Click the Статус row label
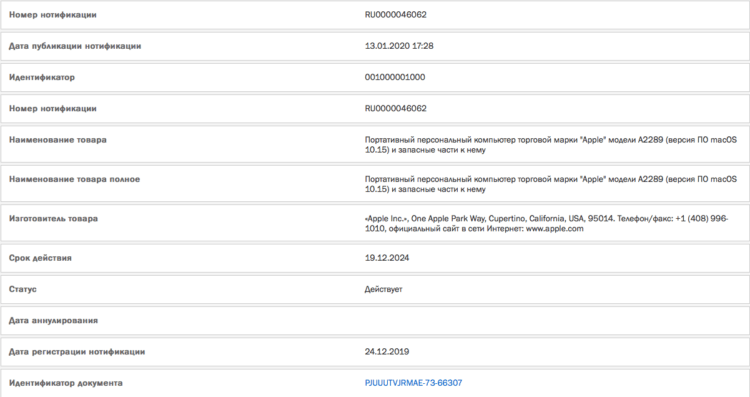Viewport: 750px width, 397px height. (22, 289)
